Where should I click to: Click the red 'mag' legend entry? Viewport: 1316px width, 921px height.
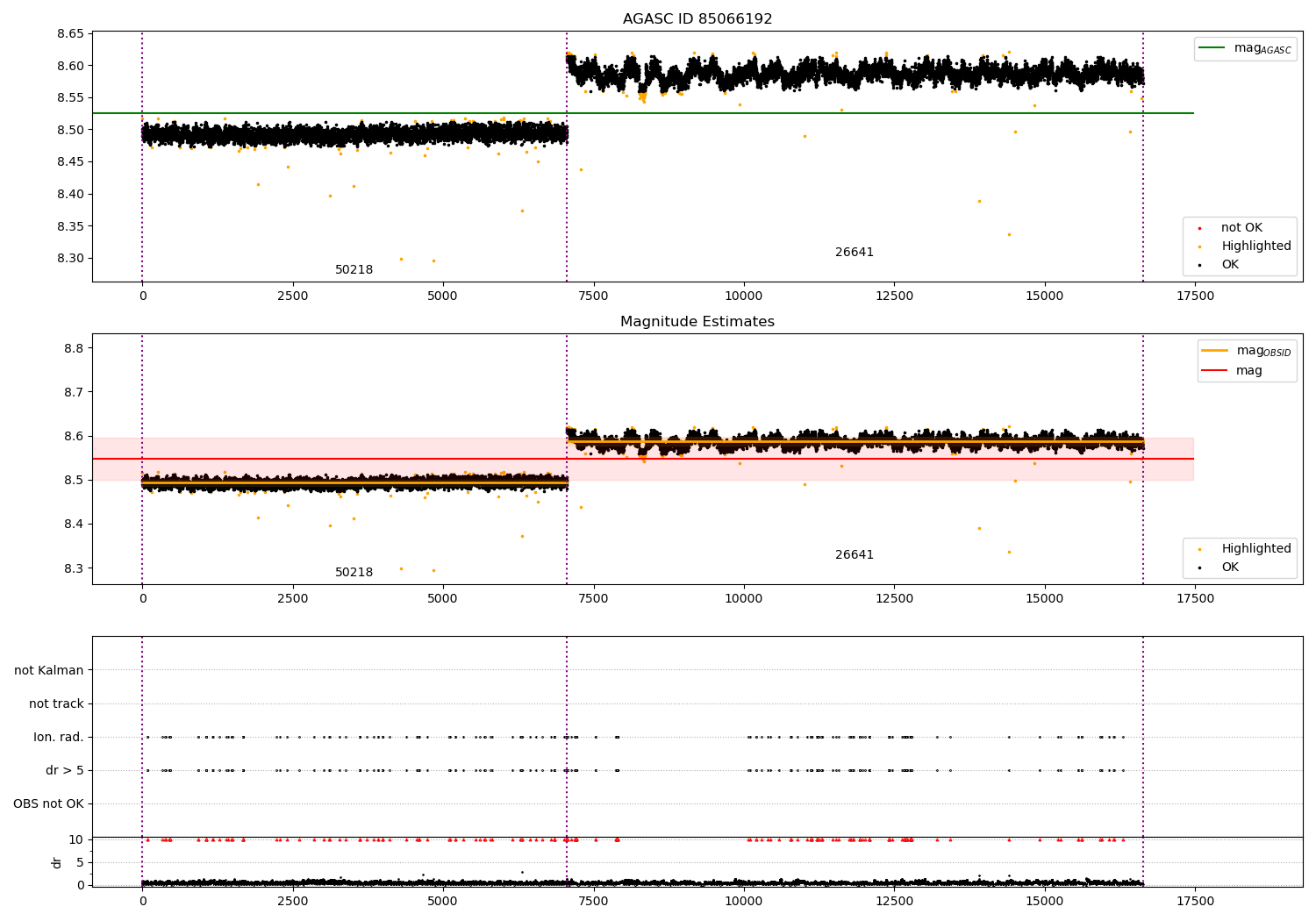1232,371
